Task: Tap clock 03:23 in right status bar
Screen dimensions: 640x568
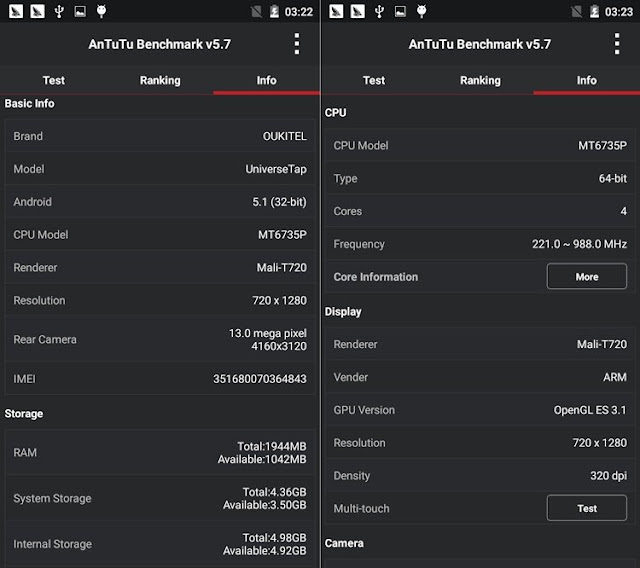Action: pos(619,12)
